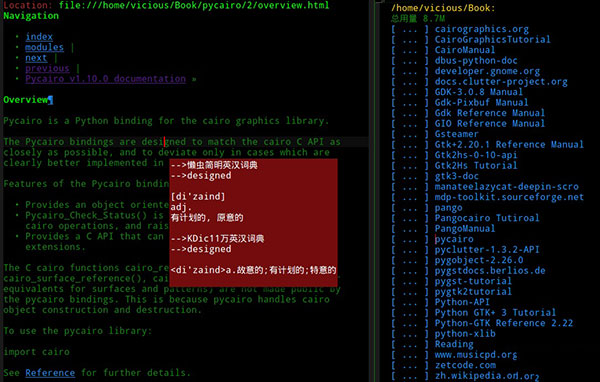Viewport: 600px width, 382px height.
Task: Open the index navigation link
Action: click(39, 37)
